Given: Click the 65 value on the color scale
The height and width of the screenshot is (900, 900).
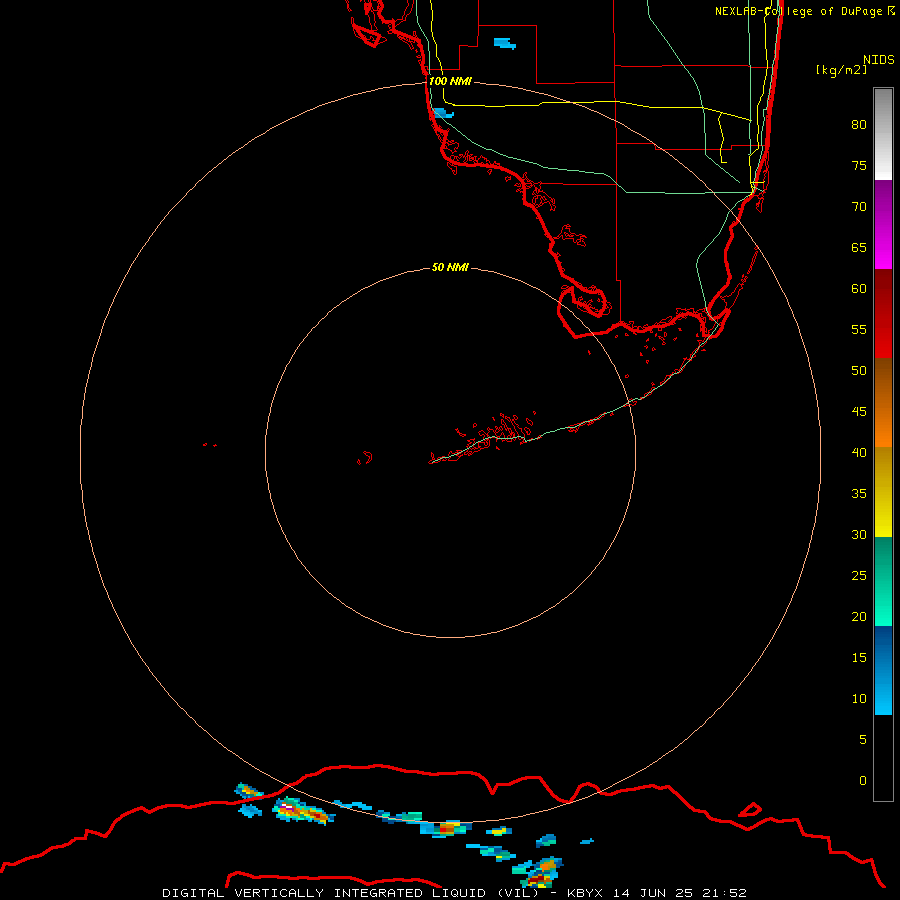Looking at the screenshot, I should click(859, 247).
